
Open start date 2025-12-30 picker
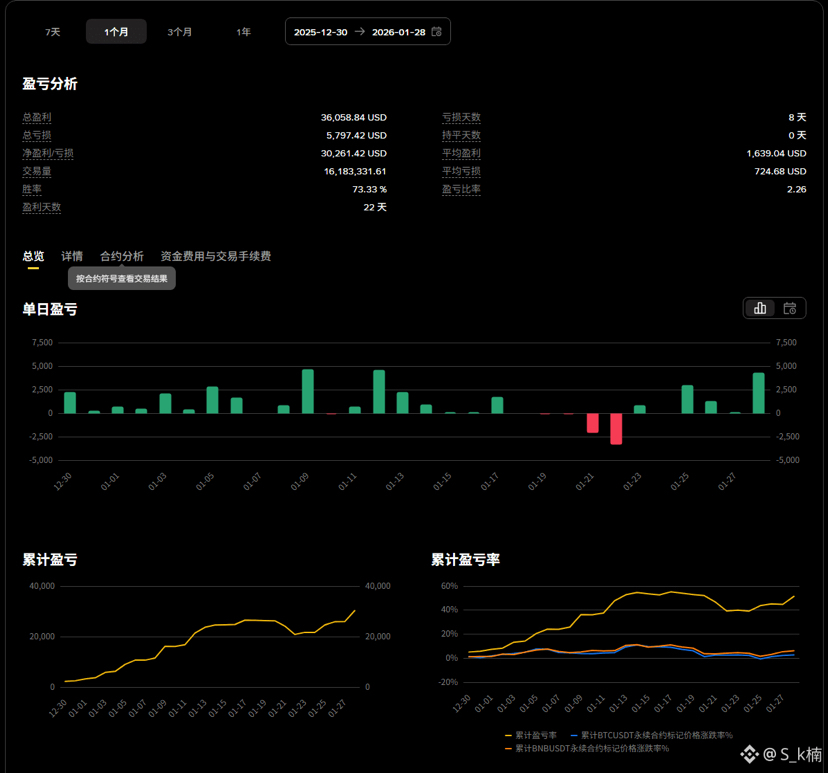(320, 32)
